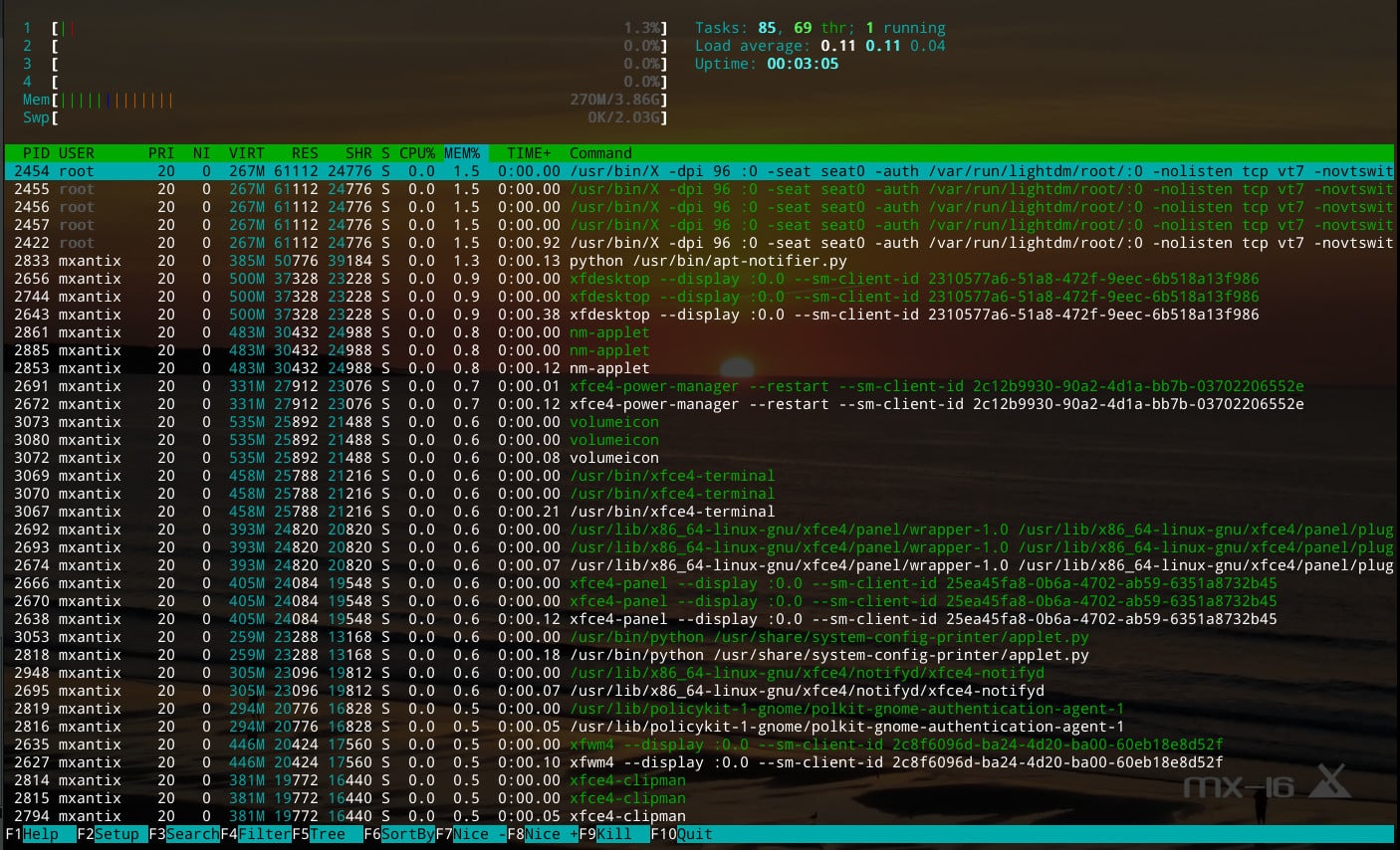Image resolution: width=1400 pixels, height=850 pixels.
Task: Start a Search with the F3 label
Action: 183,834
